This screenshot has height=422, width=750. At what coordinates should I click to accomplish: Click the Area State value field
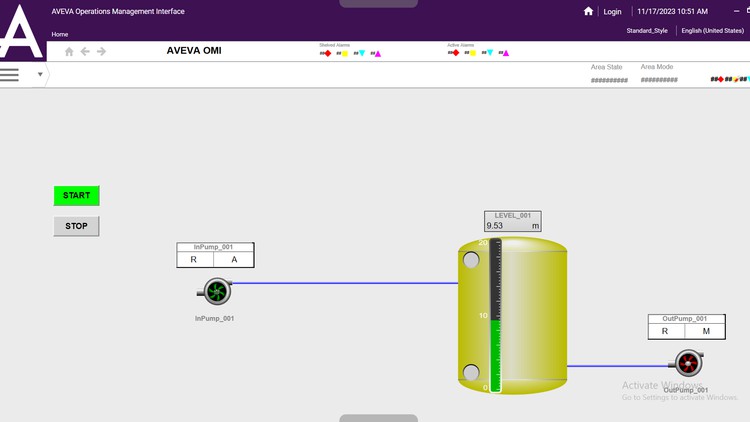tap(609, 80)
